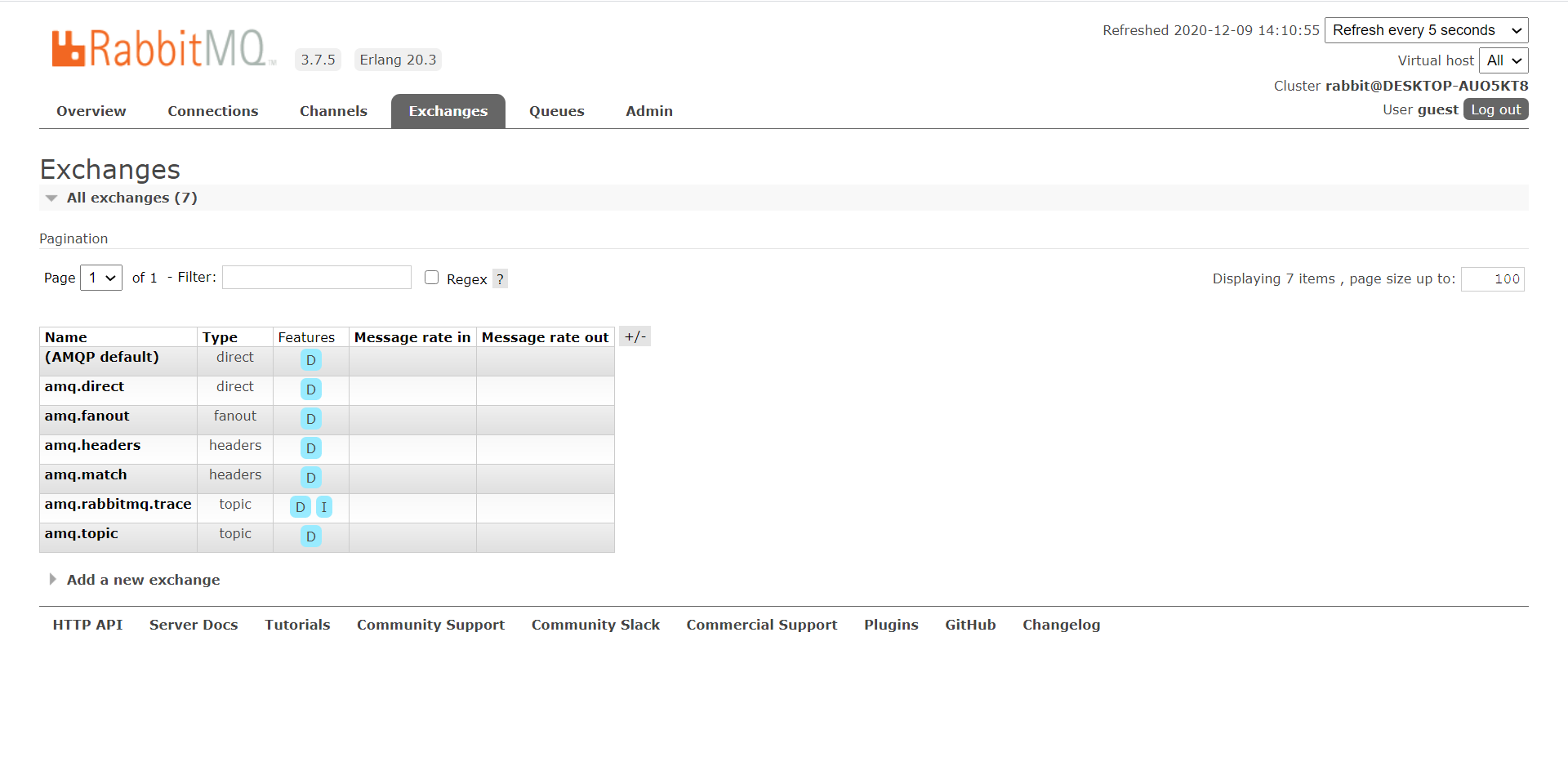
Task: Switch to the Connections tab
Action: pyautogui.click(x=213, y=111)
